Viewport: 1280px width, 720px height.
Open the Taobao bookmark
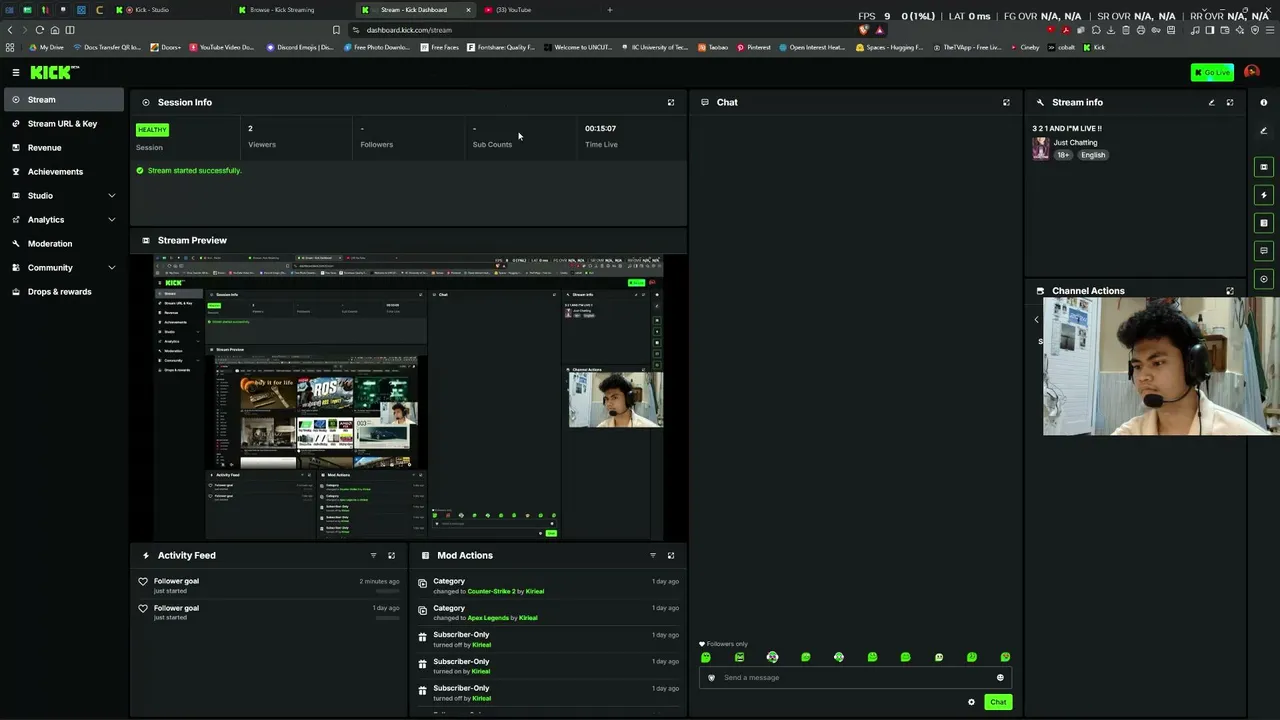click(714, 48)
